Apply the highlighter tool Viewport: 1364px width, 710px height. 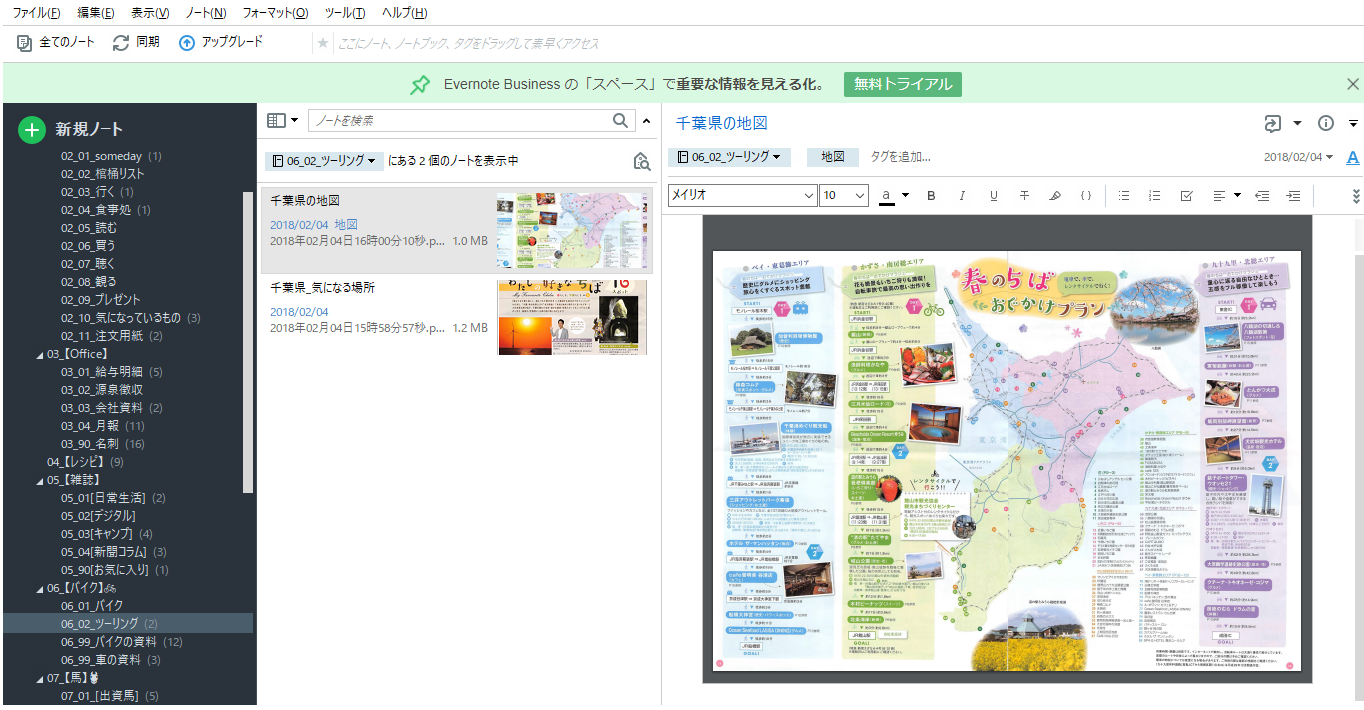(x=1054, y=196)
